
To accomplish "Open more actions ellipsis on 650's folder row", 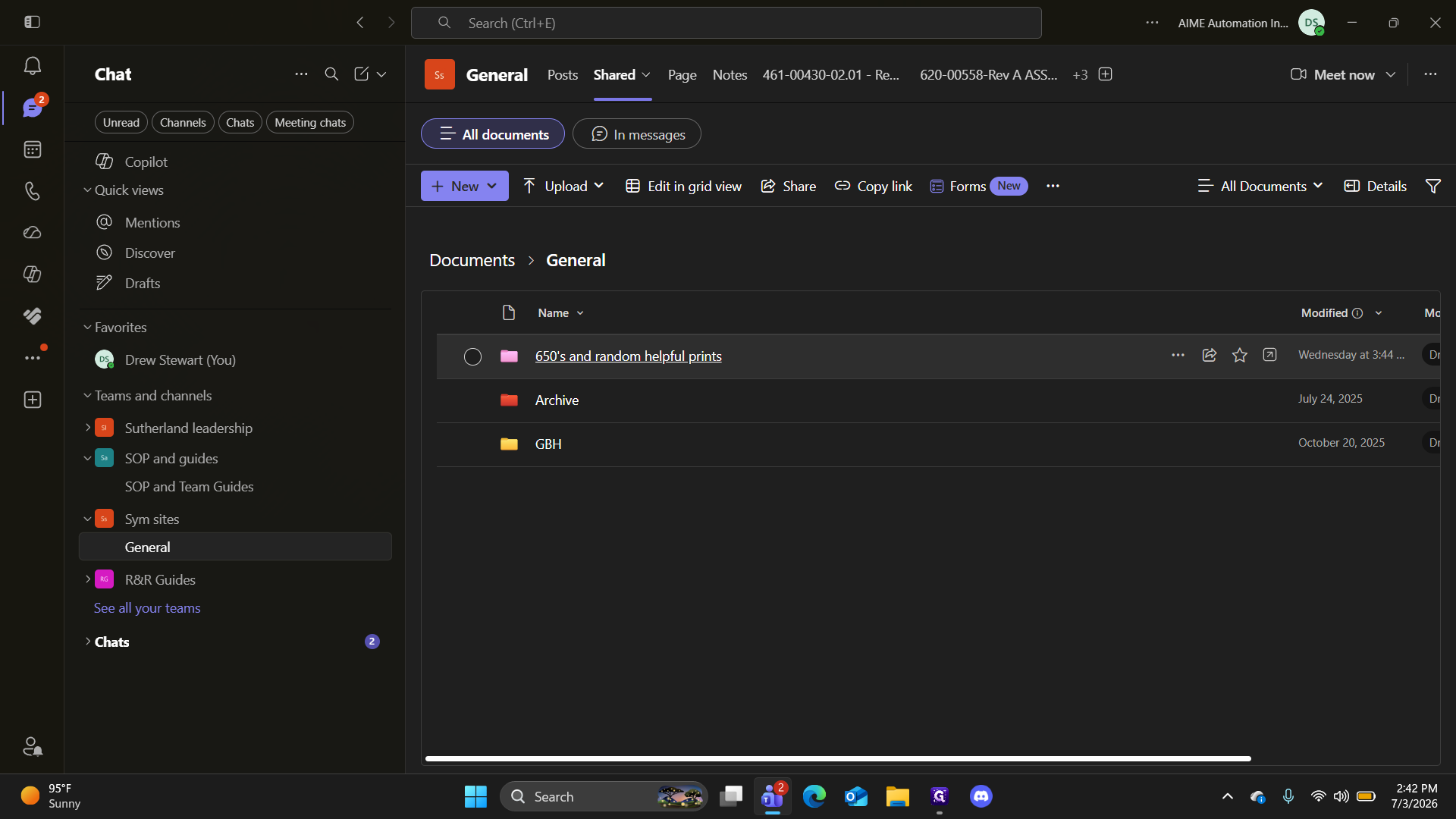I will coord(1178,355).
